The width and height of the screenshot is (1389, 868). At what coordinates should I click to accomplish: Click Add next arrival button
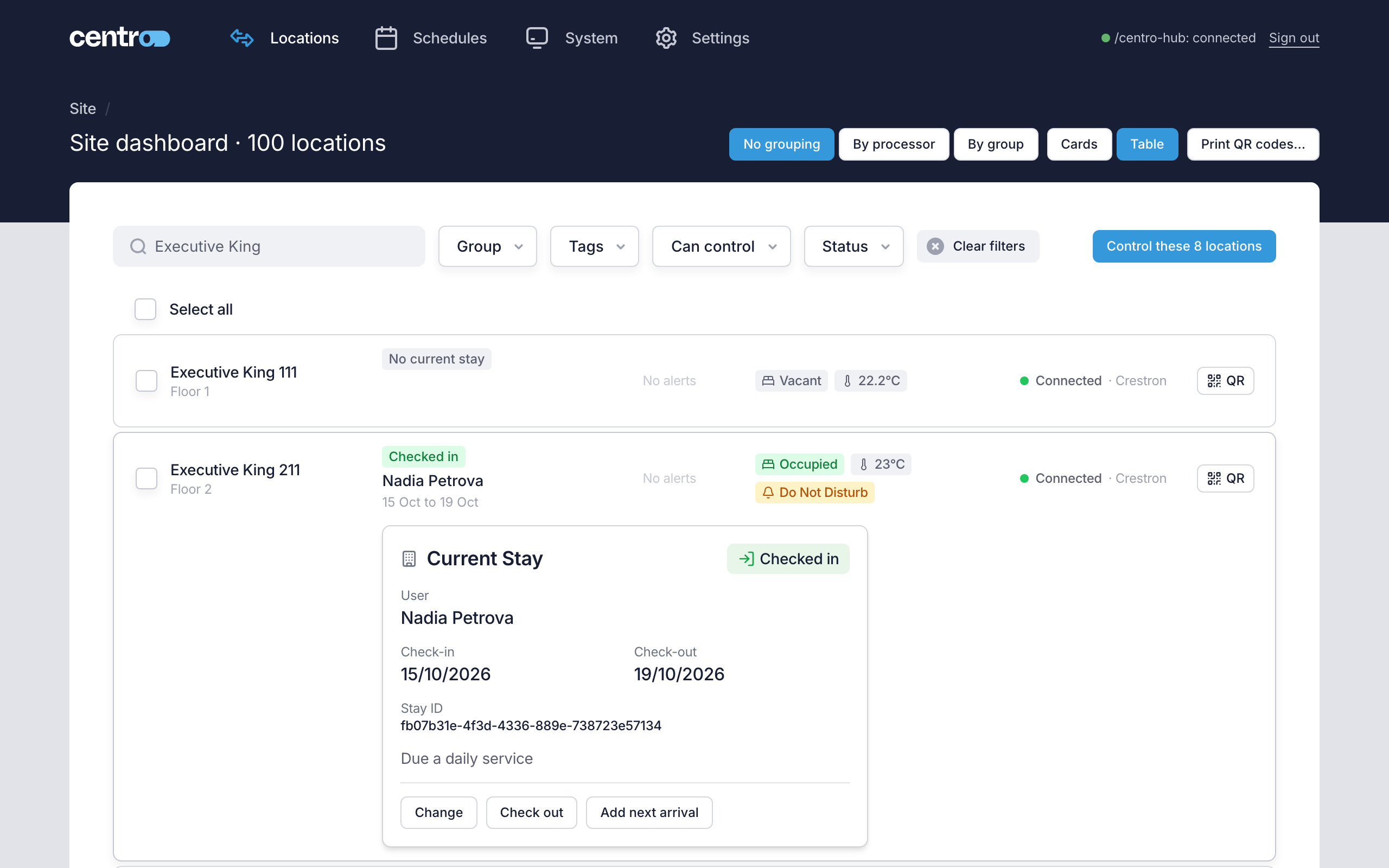click(649, 812)
